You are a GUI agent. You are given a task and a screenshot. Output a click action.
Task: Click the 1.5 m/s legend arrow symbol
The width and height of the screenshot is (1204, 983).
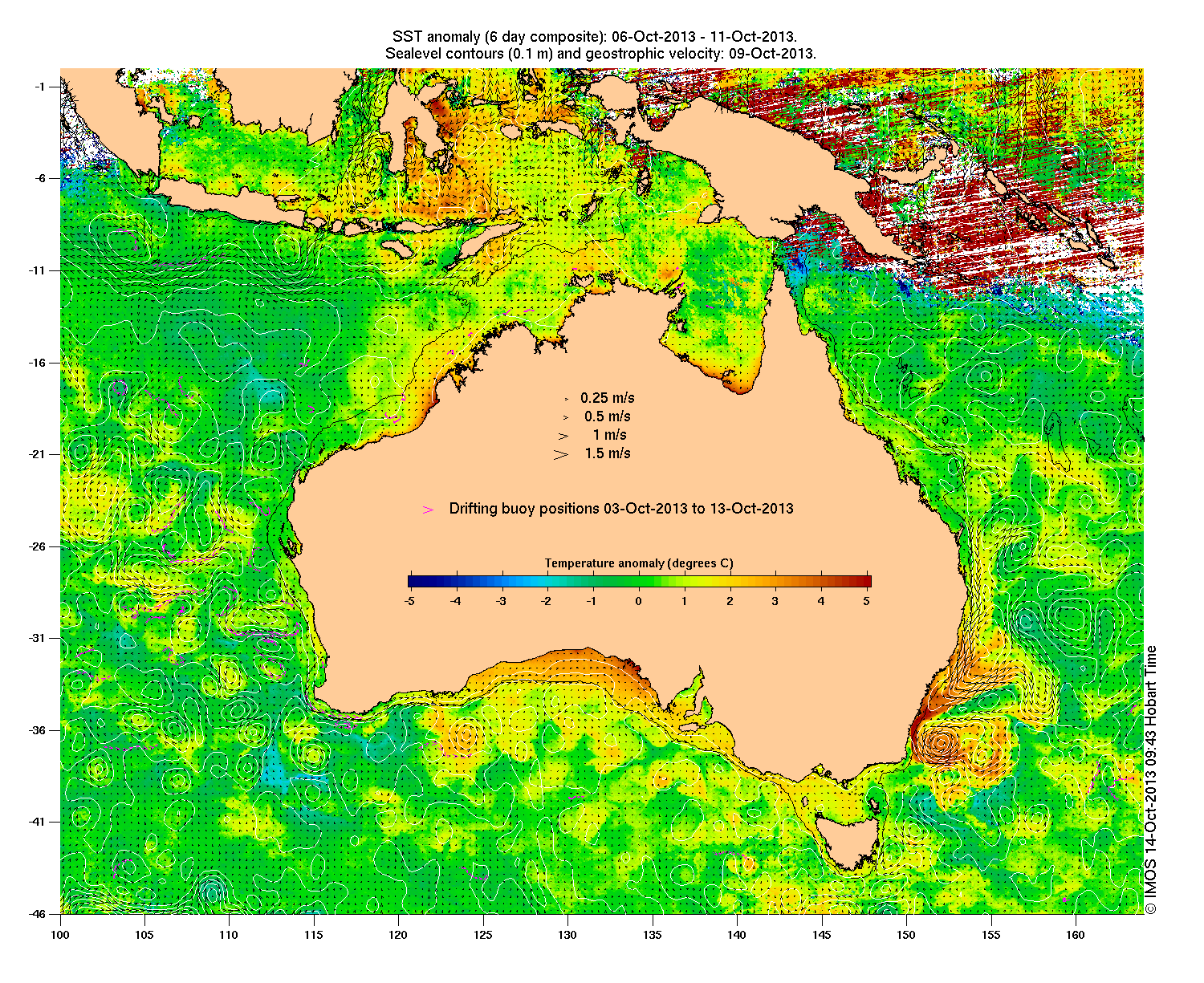561,454
